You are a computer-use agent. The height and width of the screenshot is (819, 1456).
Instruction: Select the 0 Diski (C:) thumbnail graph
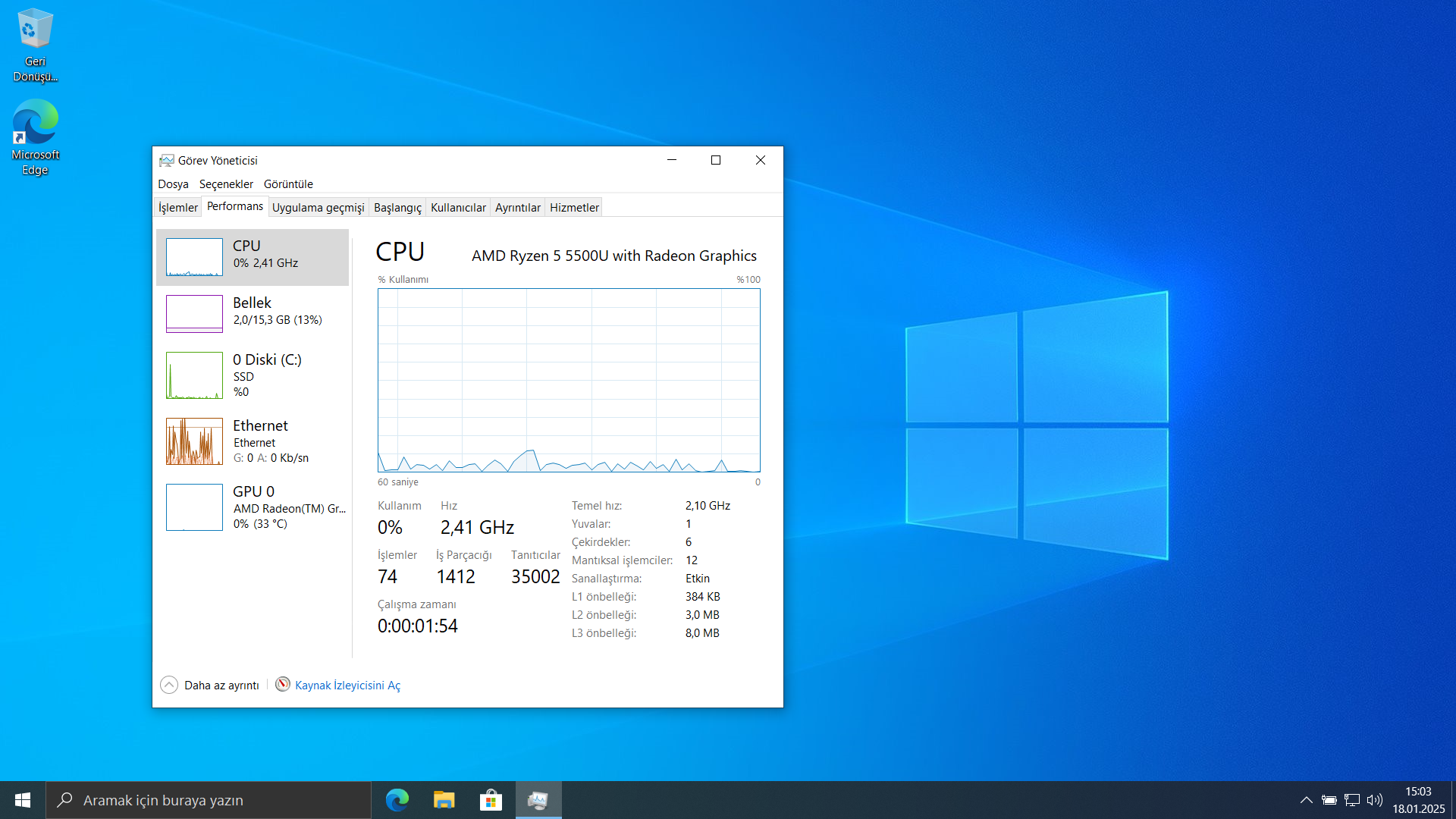click(x=194, y=375)
